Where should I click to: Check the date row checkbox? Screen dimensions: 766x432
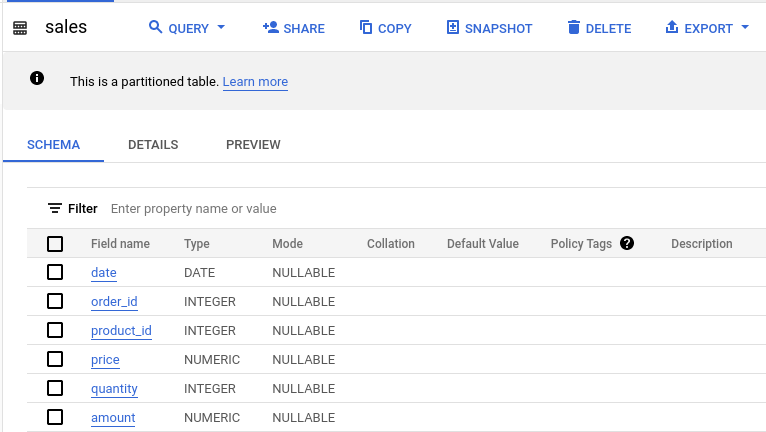55,272
